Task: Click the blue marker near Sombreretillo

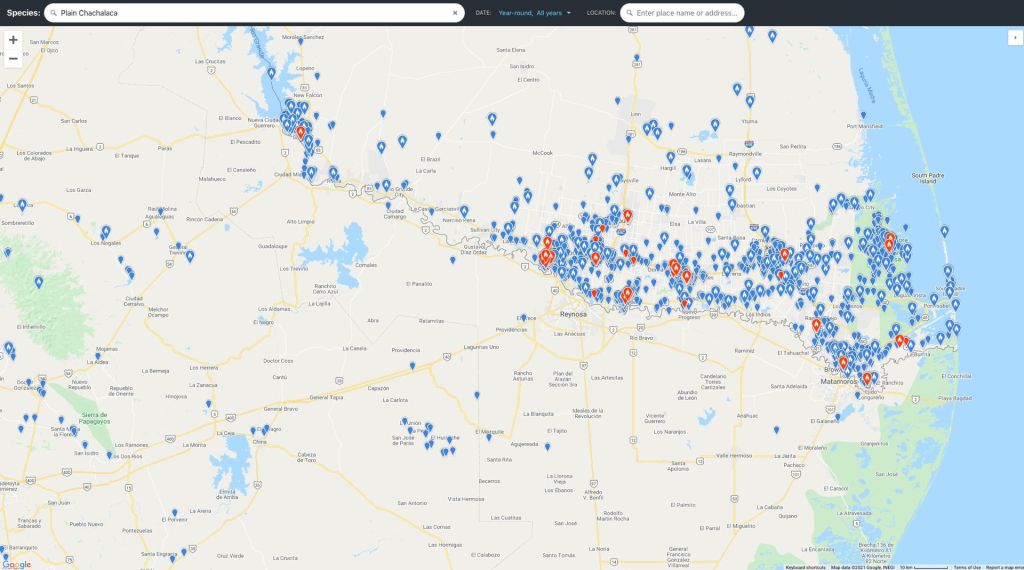Action: pos(23,204)
